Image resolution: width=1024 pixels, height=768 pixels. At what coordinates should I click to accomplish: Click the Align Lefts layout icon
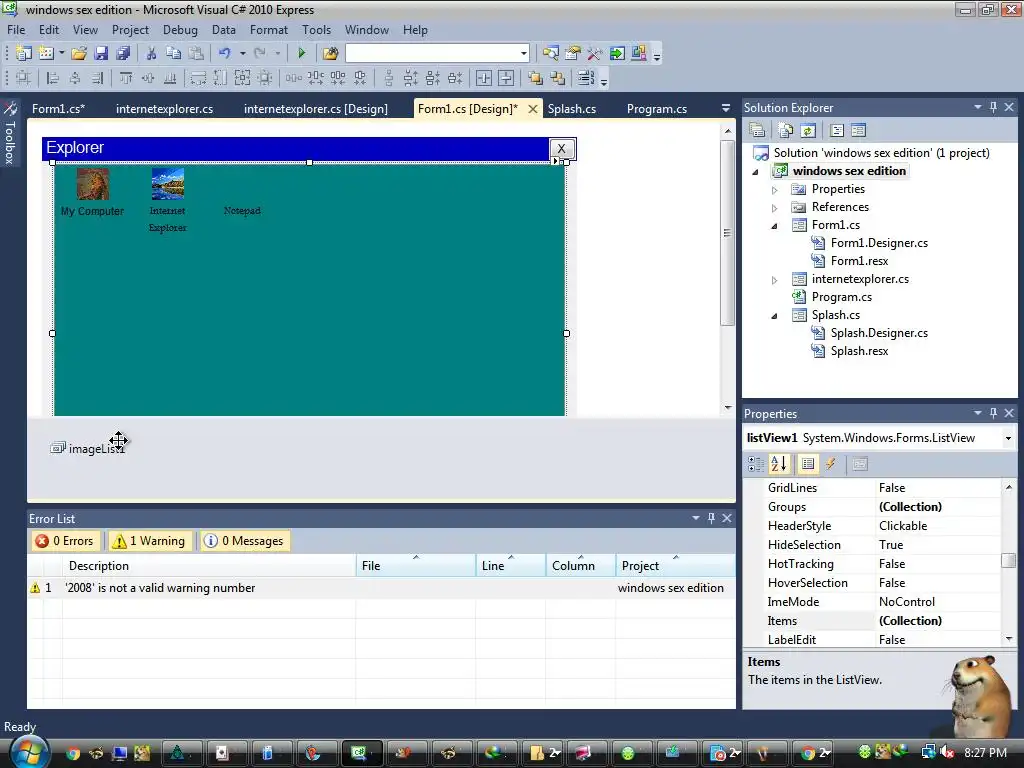point(53,79)
